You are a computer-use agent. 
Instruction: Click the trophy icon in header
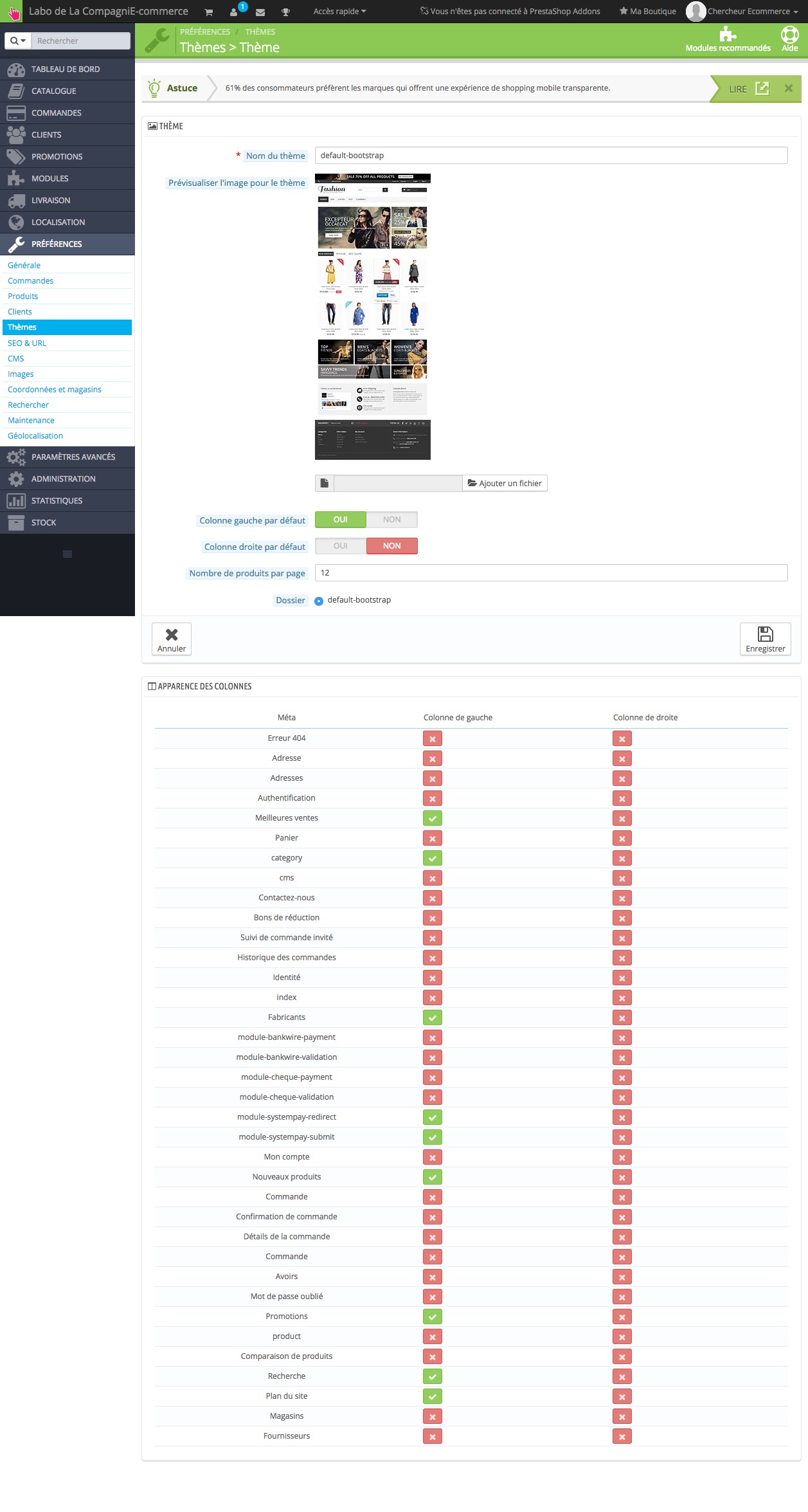pos(286,12)
